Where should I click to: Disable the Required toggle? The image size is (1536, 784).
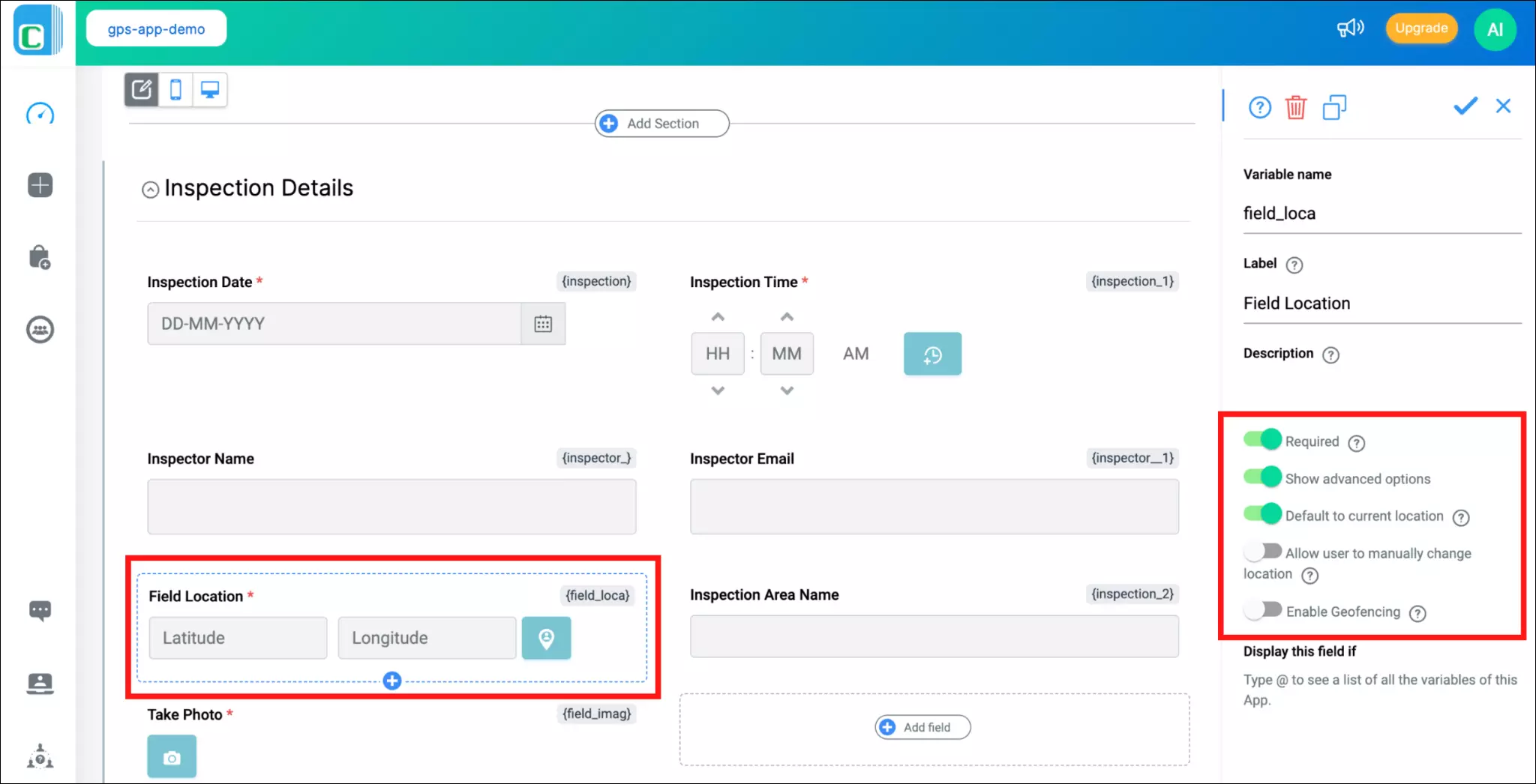pos(1262,439)
